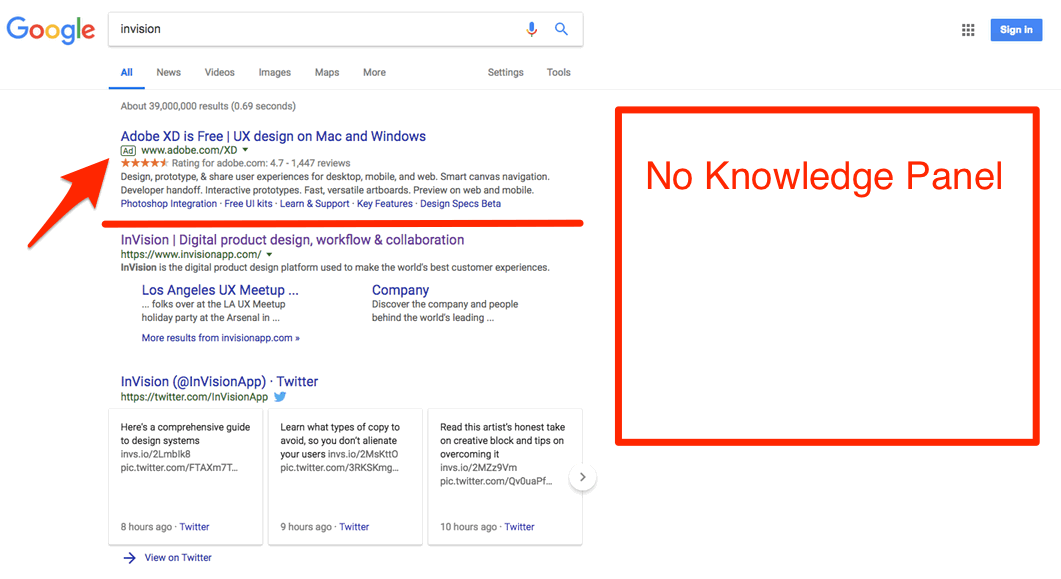Open Design Specs Beta sitelink

tap(460, 204)
